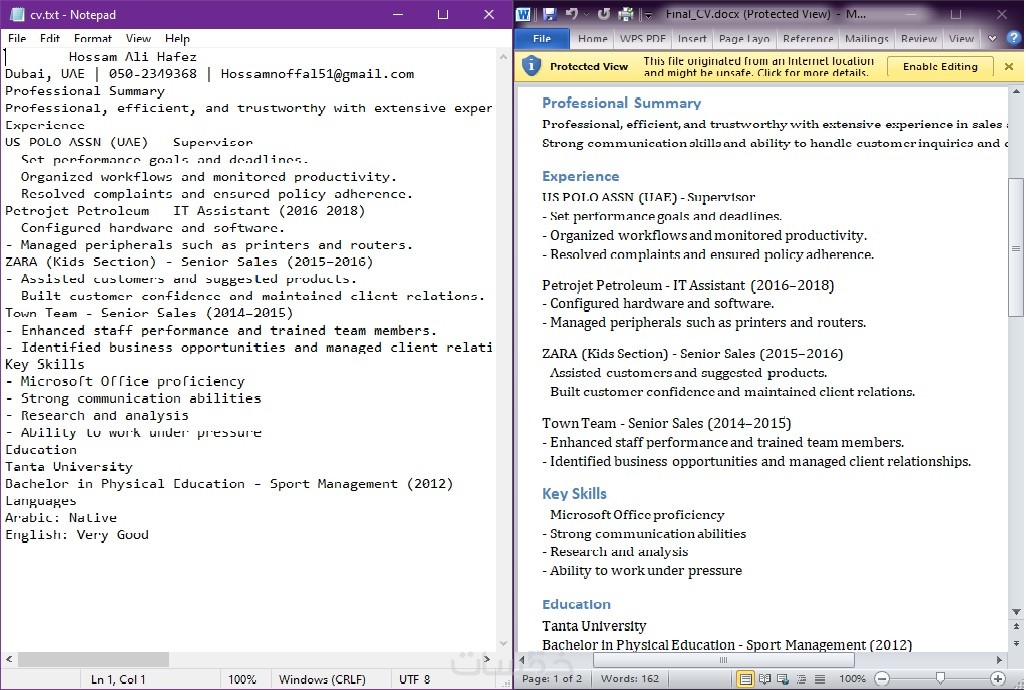Open the File tab in Word
Image resolution: width=1026 pixels, height=690 pixels.
click(542, 39)
